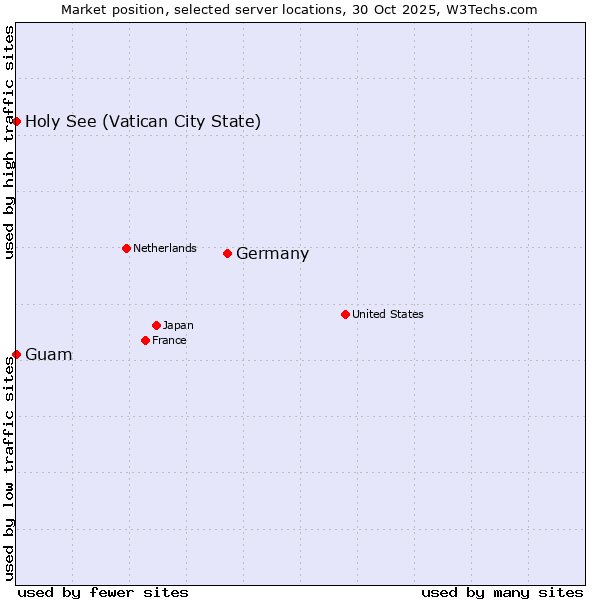
Task: Select the United States text label
Action: pos(387,314)
